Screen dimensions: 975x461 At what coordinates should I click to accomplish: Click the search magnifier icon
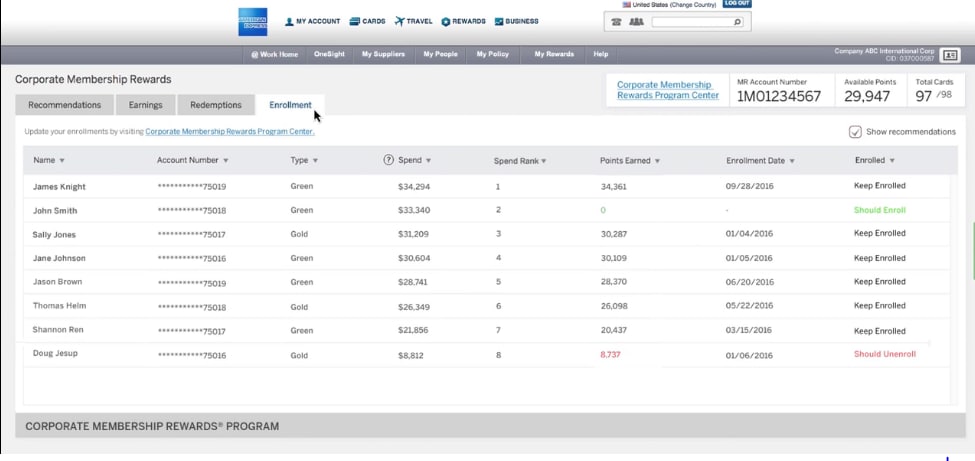click(x=737, y=22)
